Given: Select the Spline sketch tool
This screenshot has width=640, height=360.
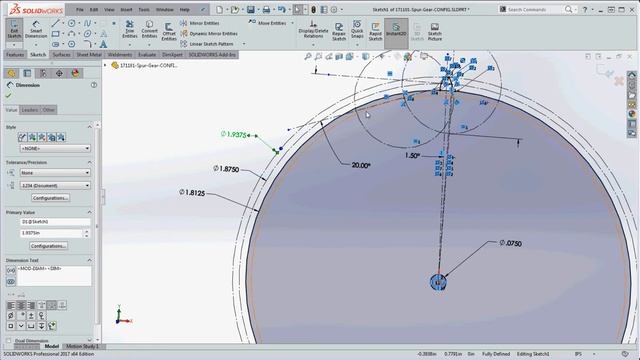Looking at the screenshot, I should pos(87,23).
